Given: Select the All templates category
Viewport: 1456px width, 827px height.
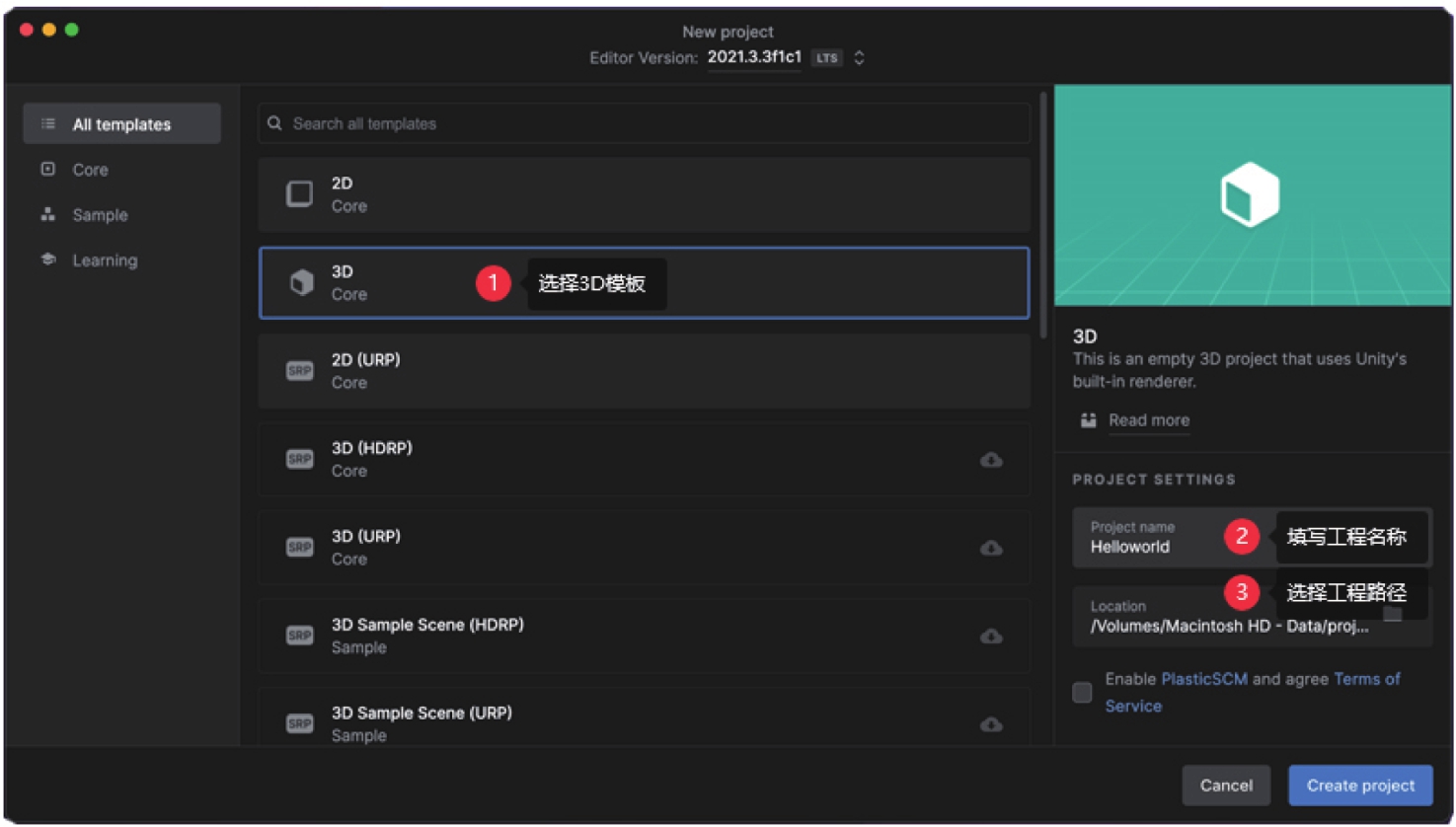Looking at the screenshot, I should pyautogui.click(x=121, y=124).
